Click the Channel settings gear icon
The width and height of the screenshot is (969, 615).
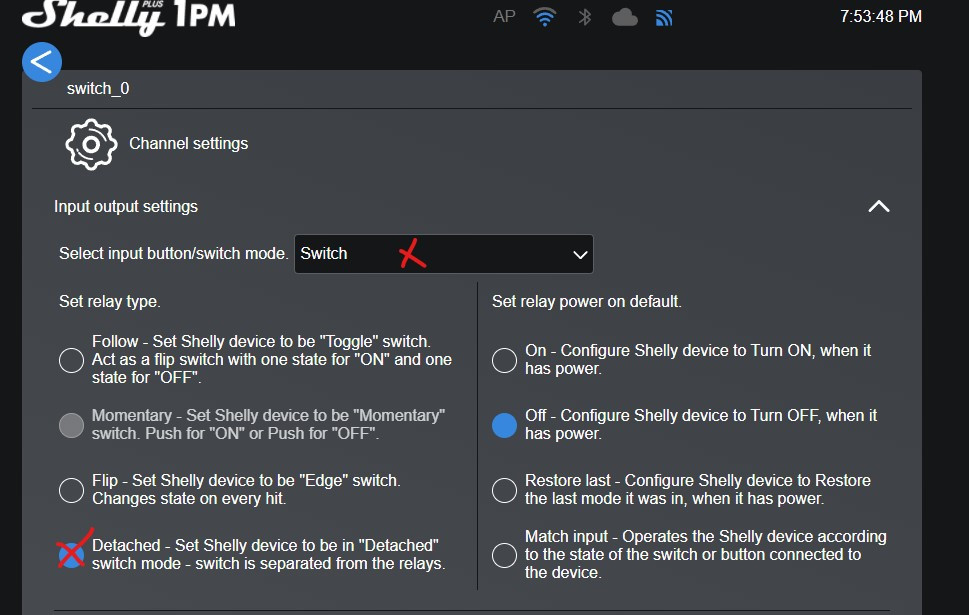[x=90, y=144]
